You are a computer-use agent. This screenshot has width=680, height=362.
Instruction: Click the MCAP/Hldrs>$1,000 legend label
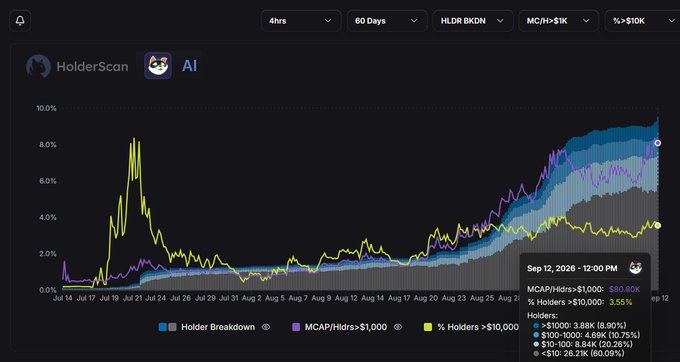[x=346, y=327]
